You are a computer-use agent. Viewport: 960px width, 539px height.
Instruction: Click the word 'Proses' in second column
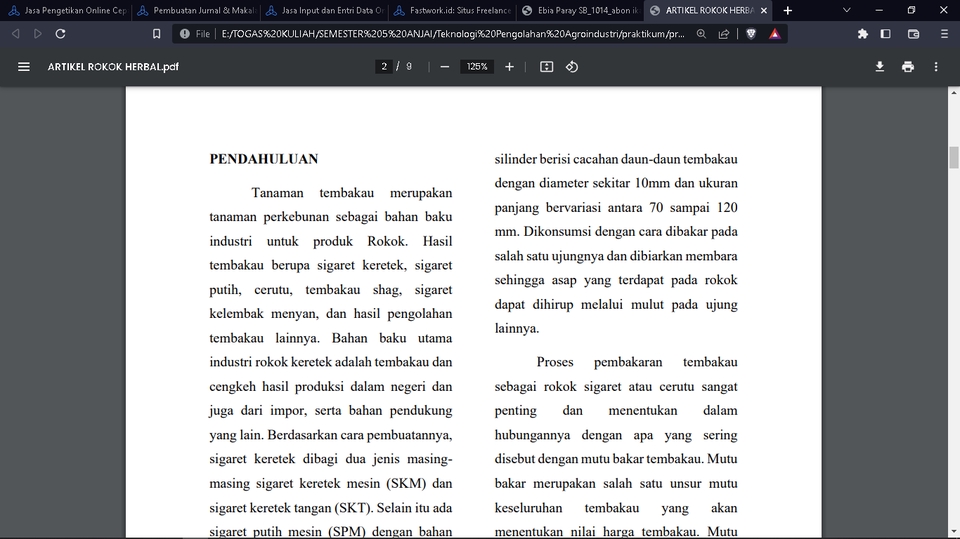(555, 362)
